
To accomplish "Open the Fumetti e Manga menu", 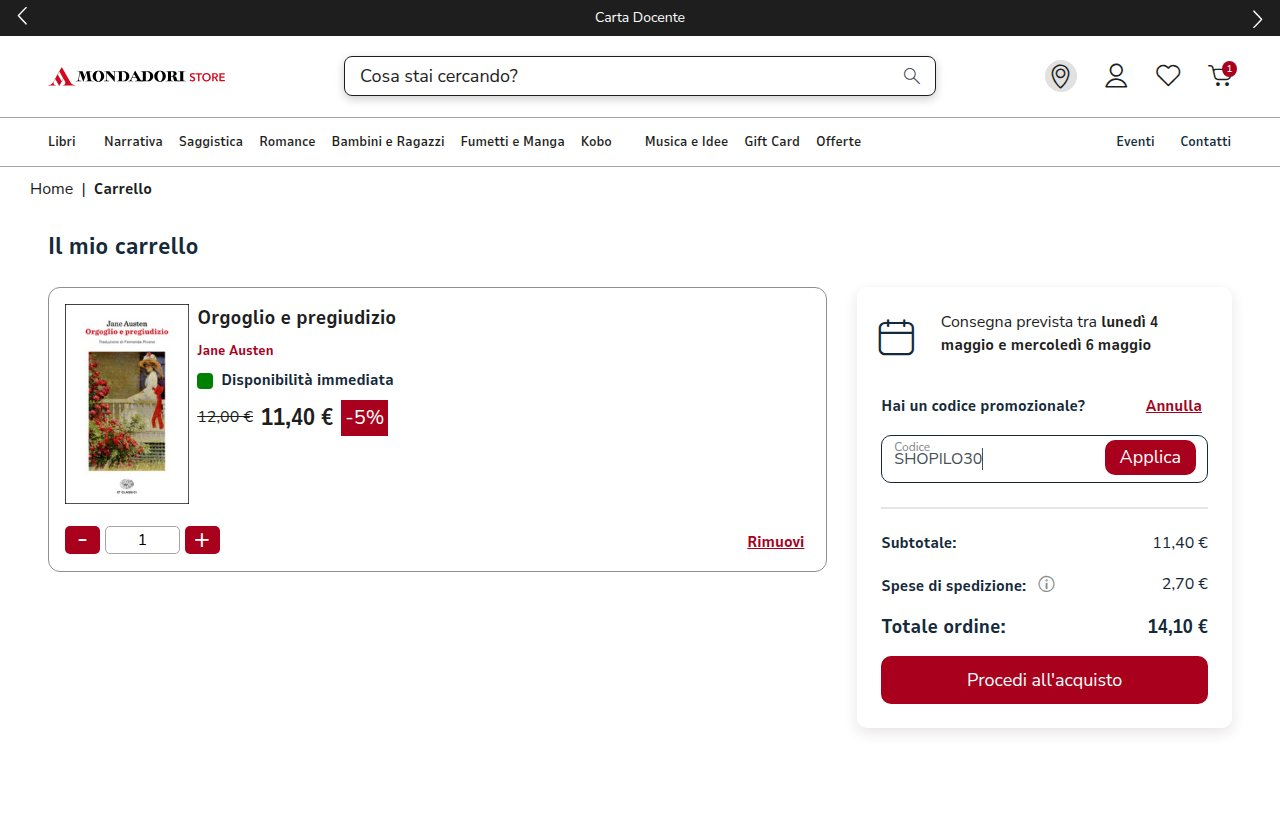I will click(x=513, y=142).
